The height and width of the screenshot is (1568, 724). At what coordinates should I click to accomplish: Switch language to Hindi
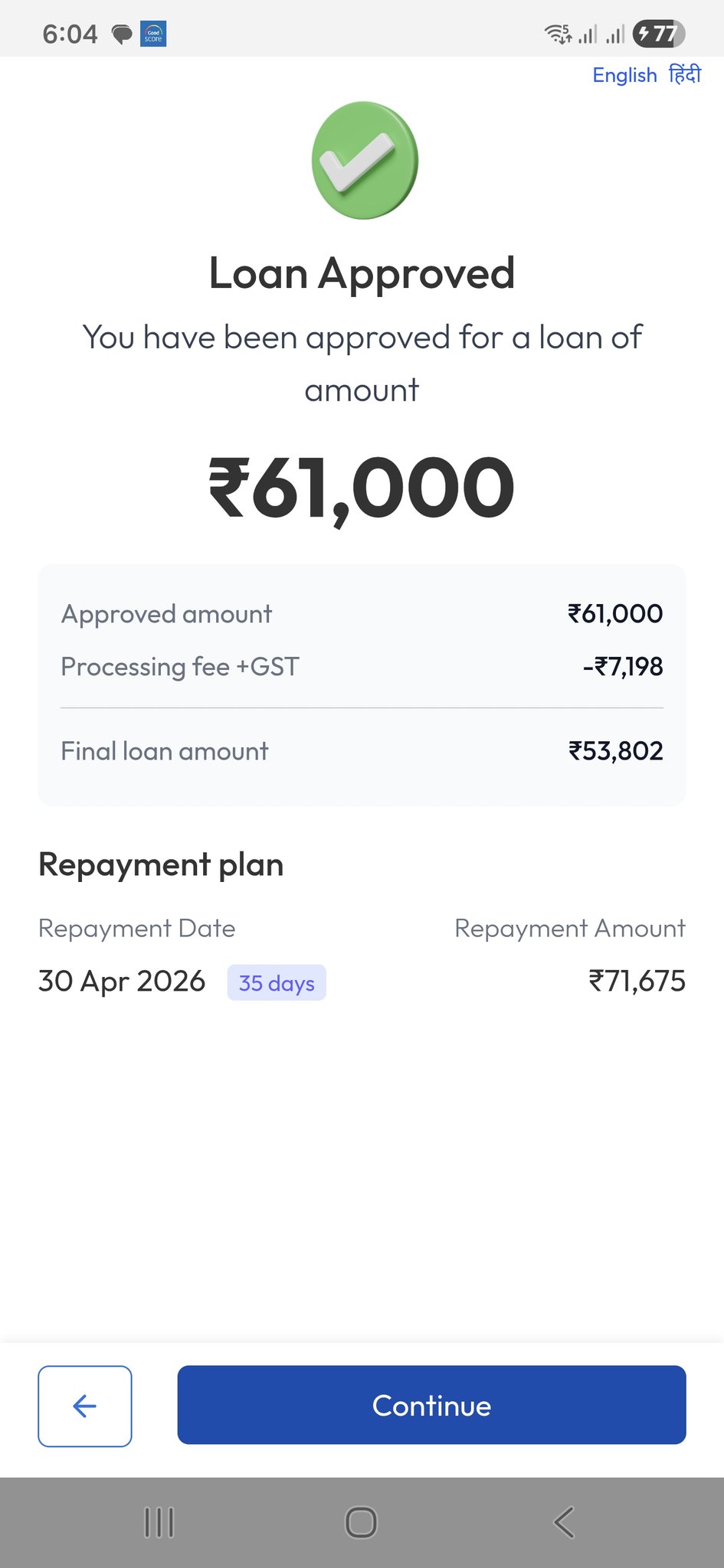click(684, 75)
